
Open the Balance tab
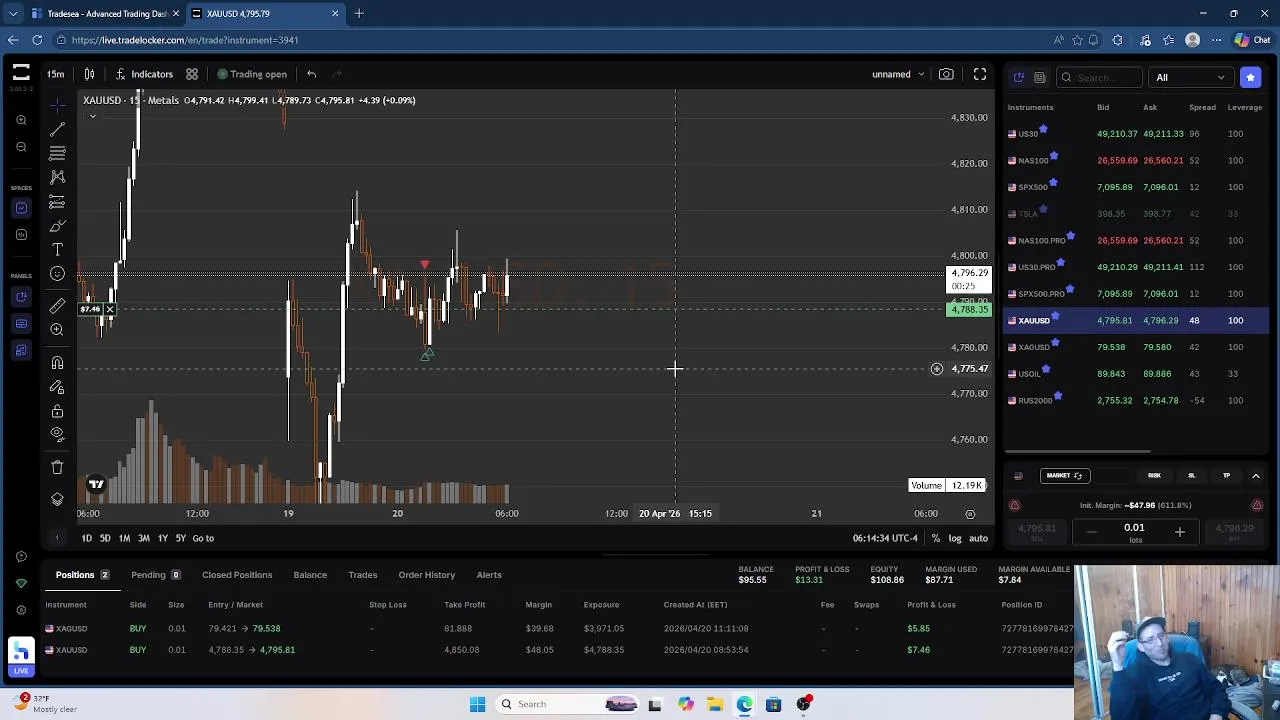click(310, 575)
